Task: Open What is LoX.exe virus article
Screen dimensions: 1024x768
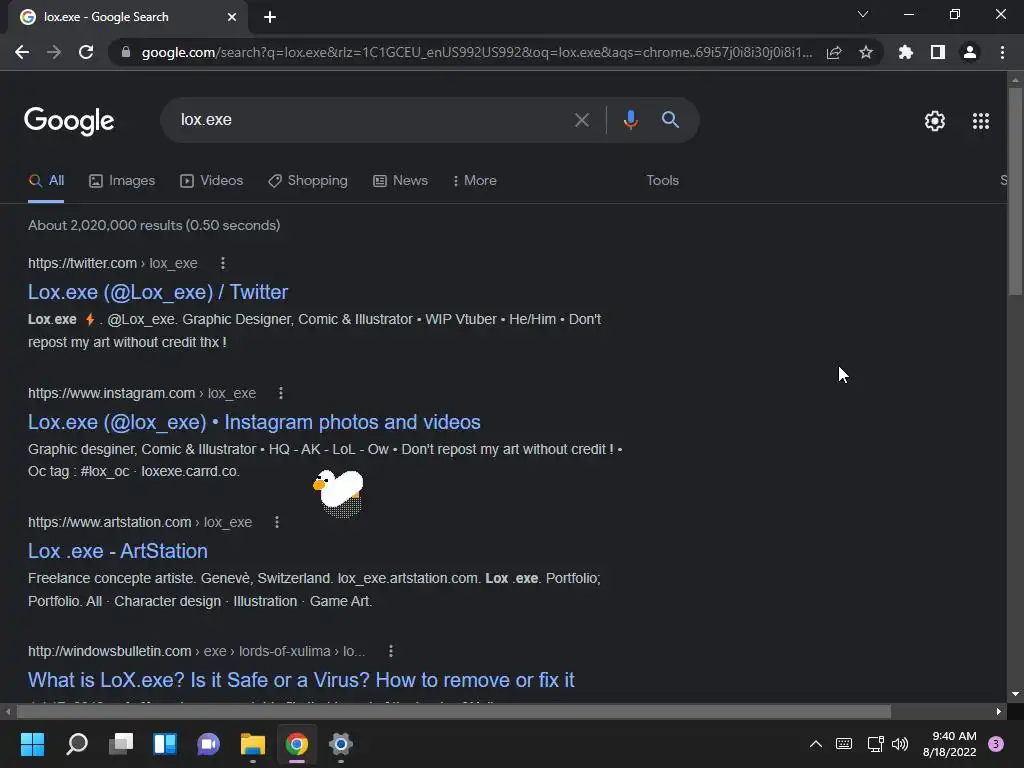Action: tap(301, 680)
